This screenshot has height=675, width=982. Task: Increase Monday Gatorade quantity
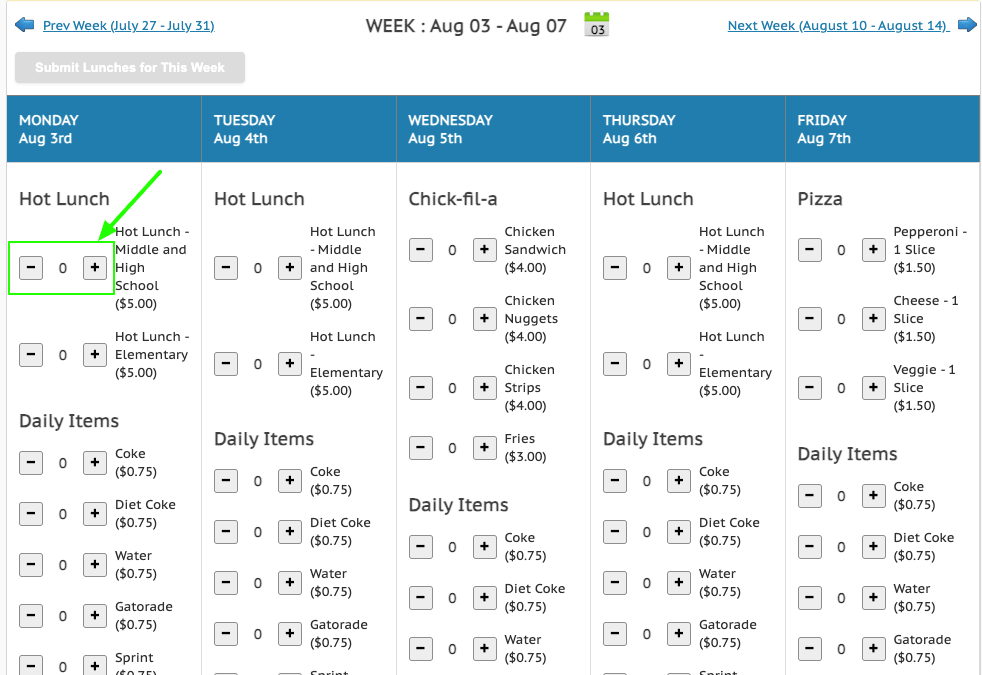point(95,616)
